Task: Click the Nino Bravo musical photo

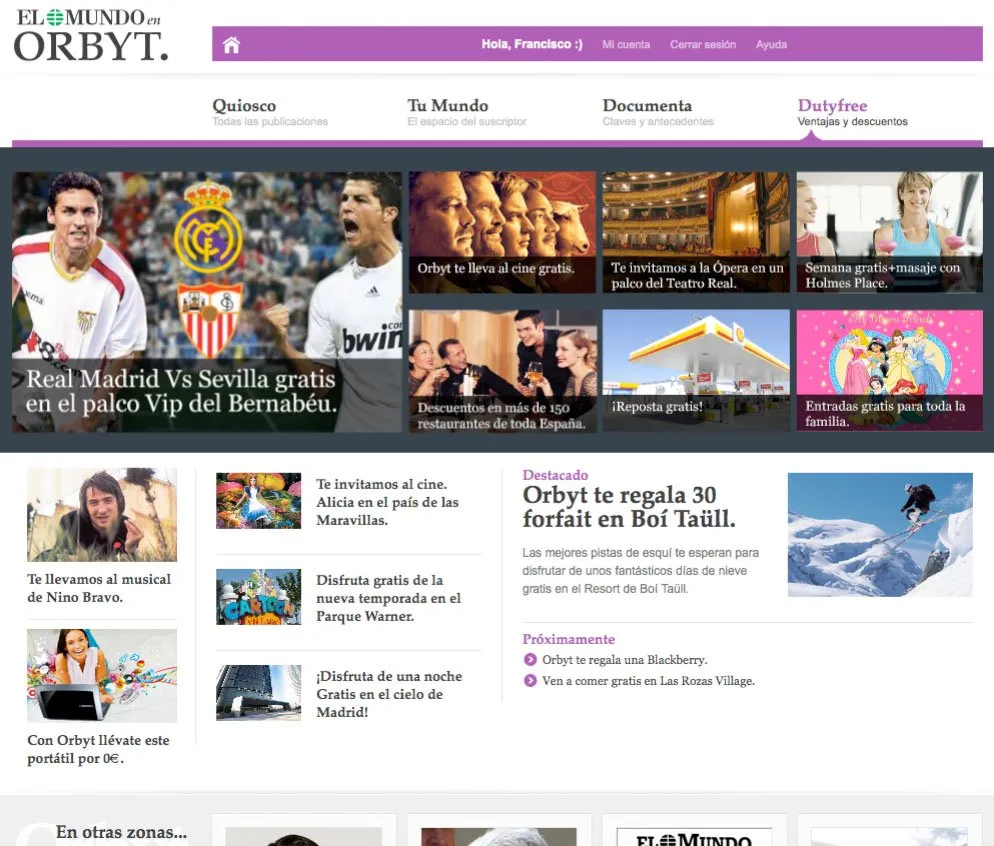Action: 102,515
